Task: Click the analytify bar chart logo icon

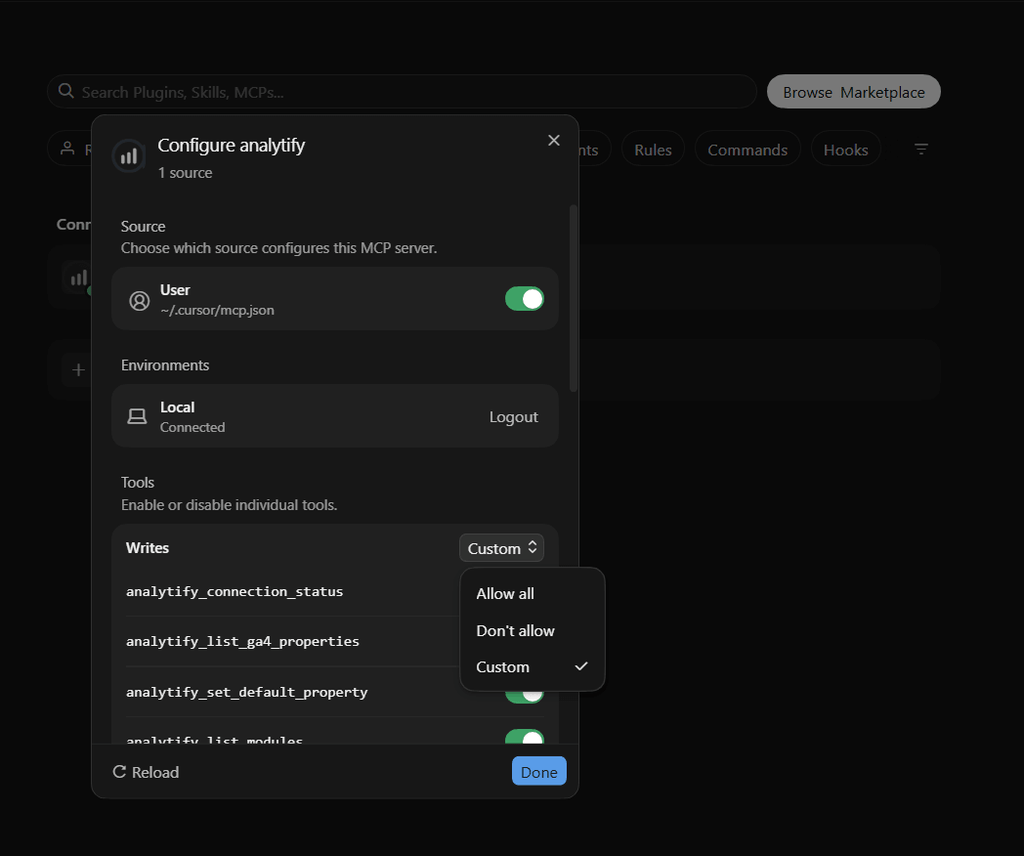Action: tap(129, 156)
